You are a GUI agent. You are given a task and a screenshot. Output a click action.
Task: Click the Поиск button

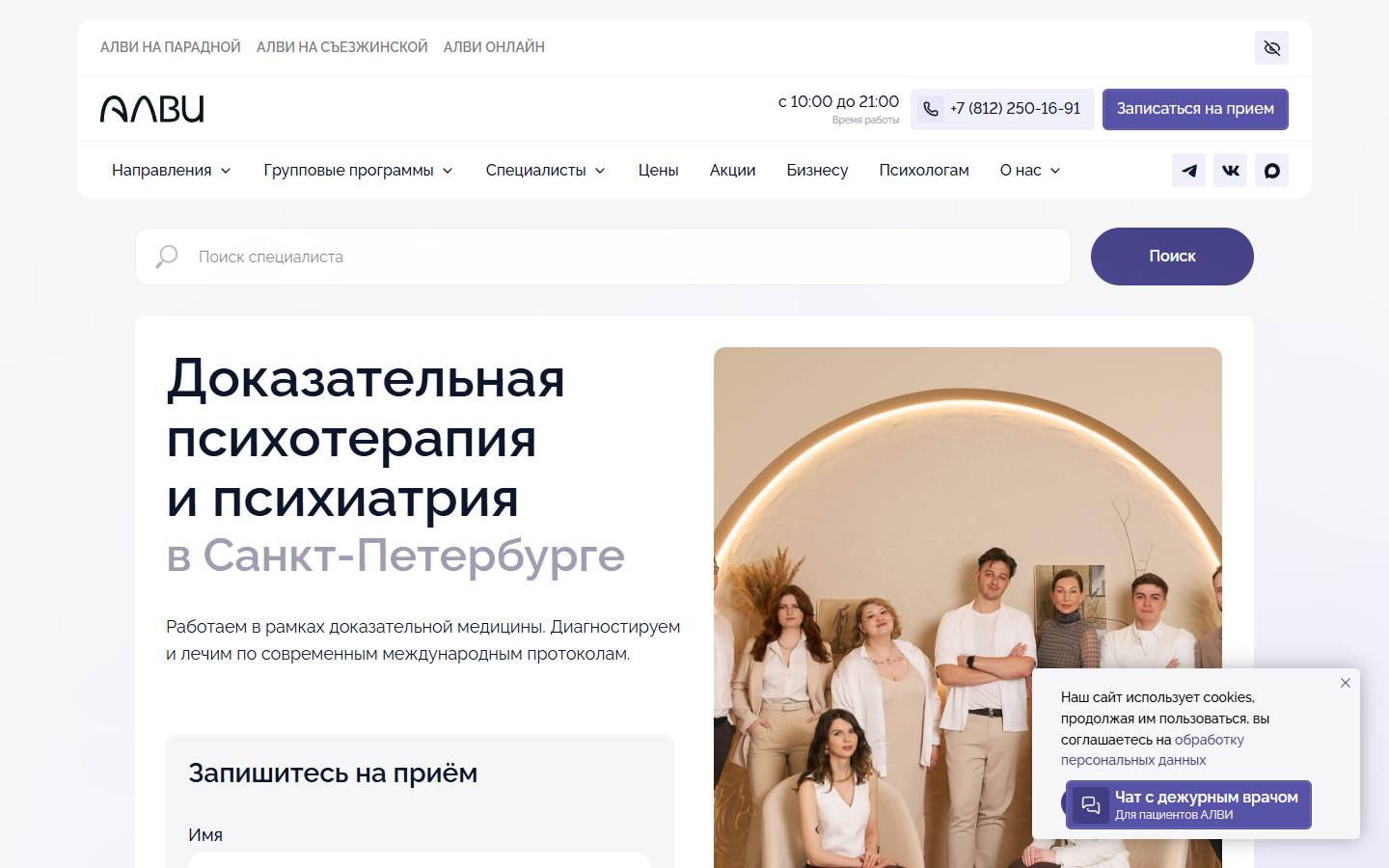tap(1172, 257)
